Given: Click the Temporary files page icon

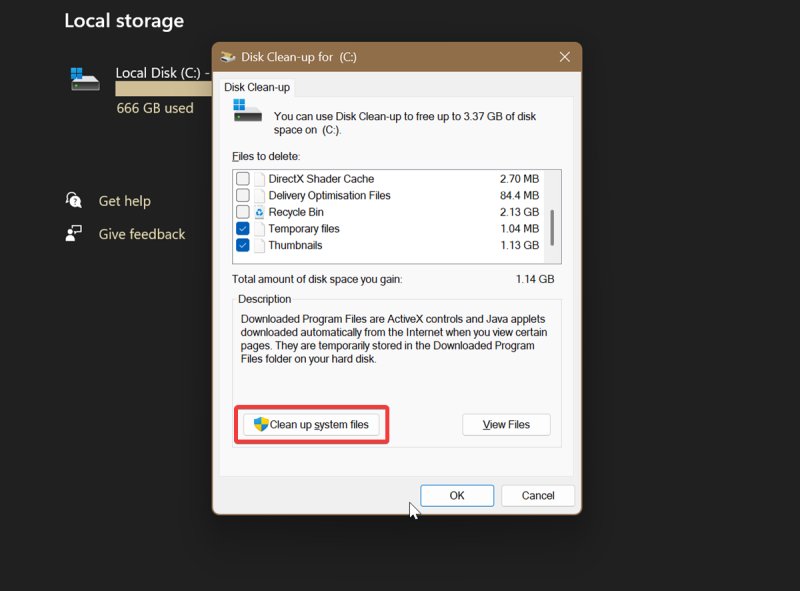Looking at the screenshot, I should (x=259, y=229).
